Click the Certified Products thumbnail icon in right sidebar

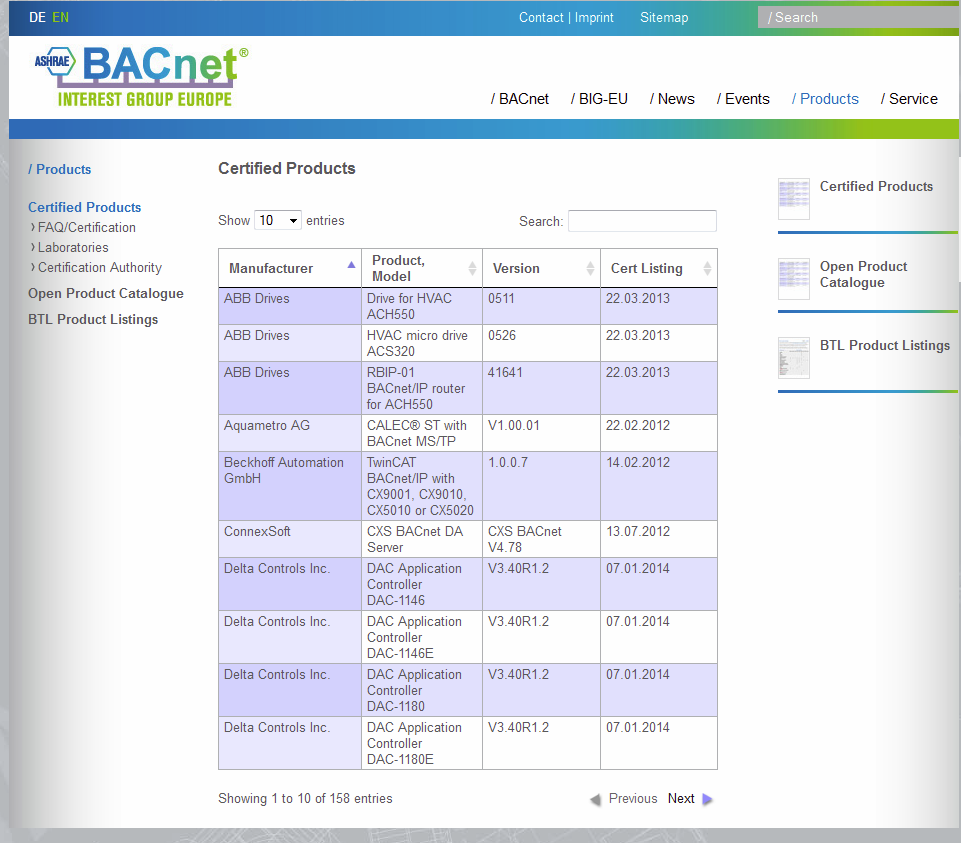[794, 199]
